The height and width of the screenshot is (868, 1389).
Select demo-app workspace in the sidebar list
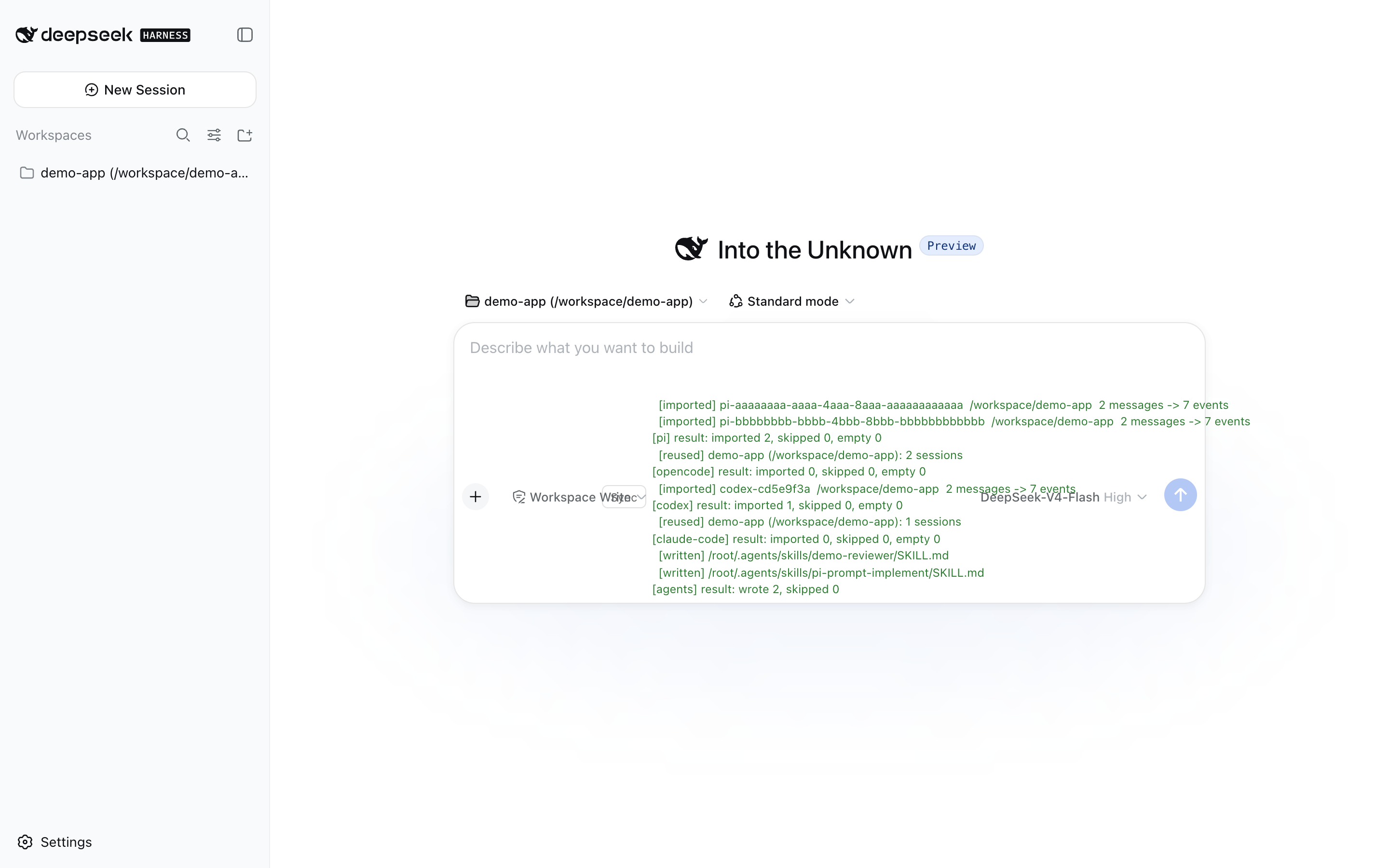135,173
